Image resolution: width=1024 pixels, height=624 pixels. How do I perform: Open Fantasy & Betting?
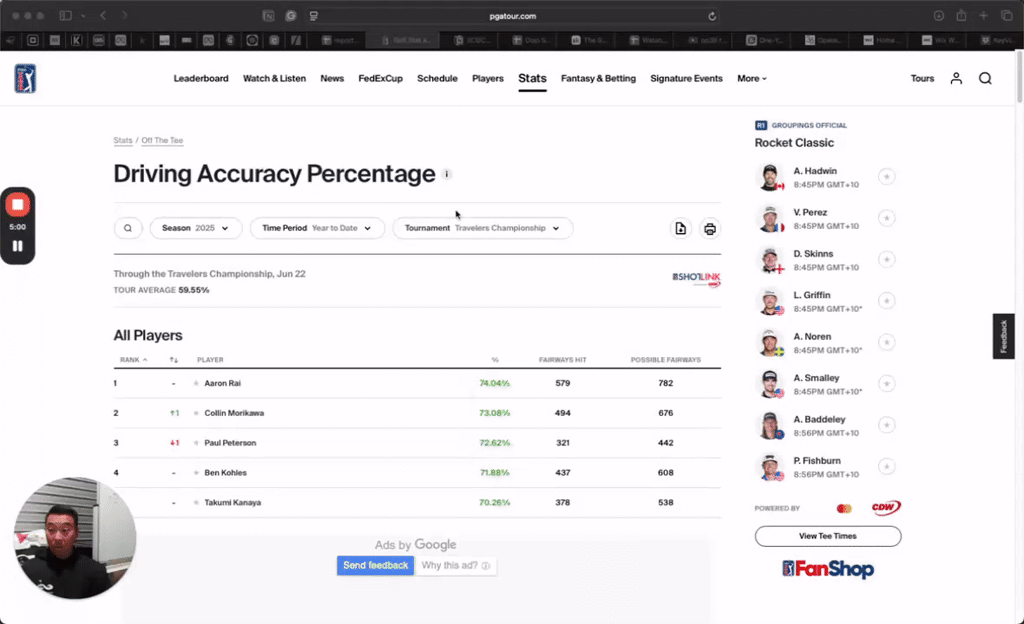[598, 78]
